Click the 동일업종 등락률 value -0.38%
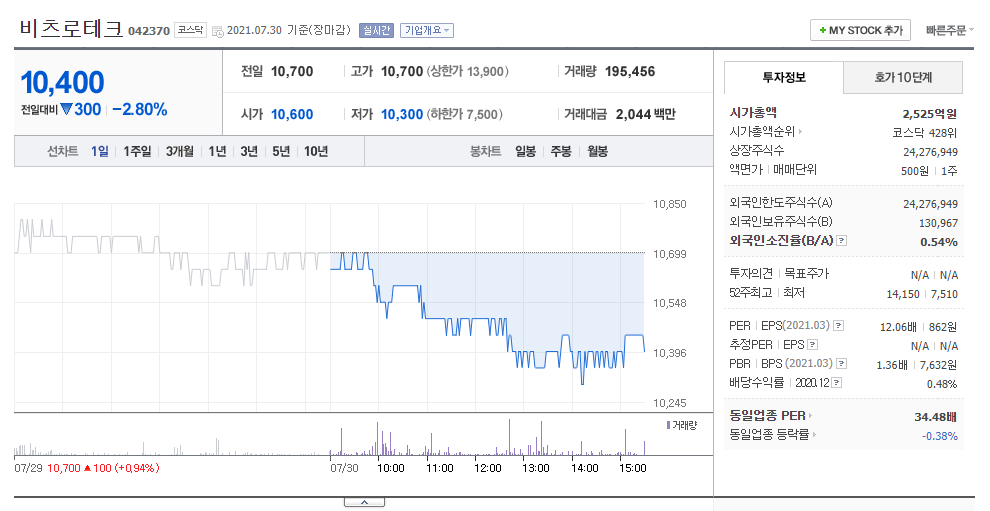Image resolution: width=990 pixels, height=511 pixels. coord(939,436)
